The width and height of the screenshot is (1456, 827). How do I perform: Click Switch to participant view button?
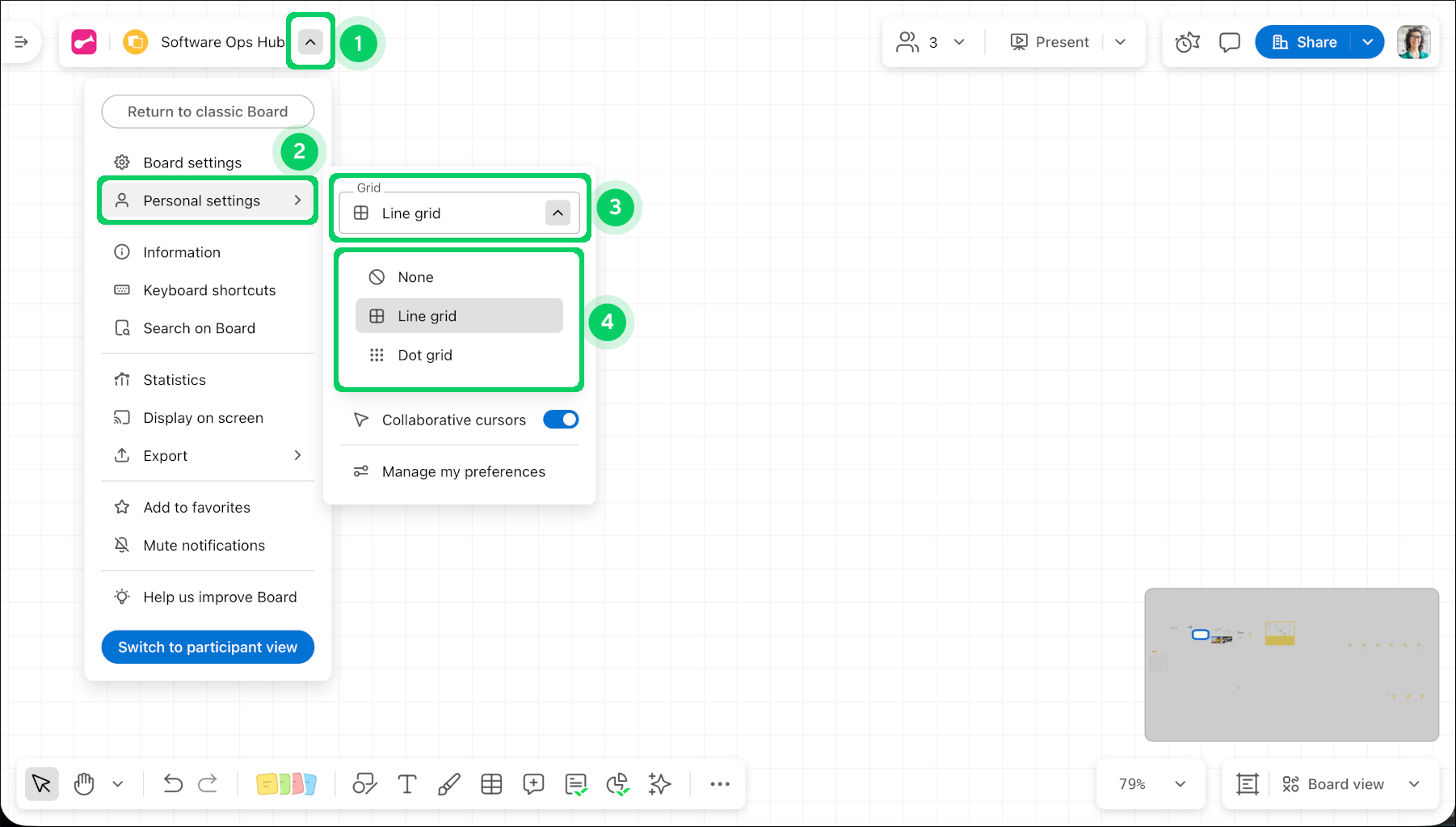[208, 648]
